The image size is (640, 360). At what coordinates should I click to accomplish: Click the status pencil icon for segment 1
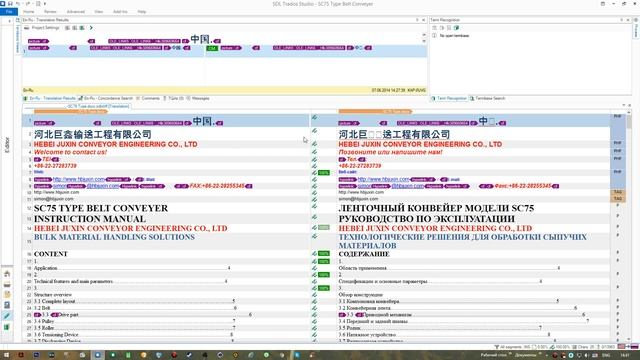point(314,117)
